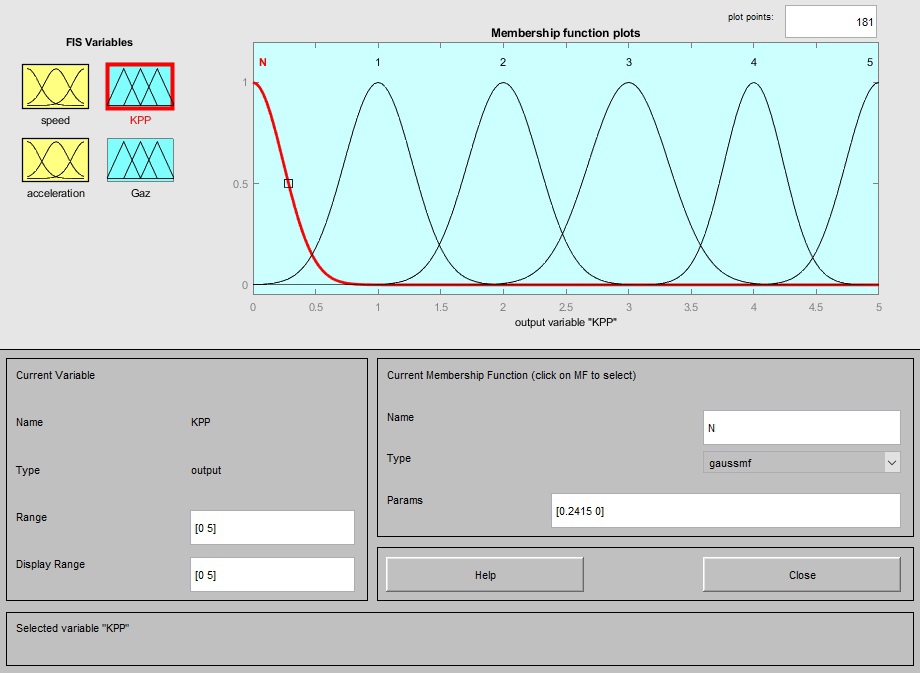Click the Help button

pos(485,575)
